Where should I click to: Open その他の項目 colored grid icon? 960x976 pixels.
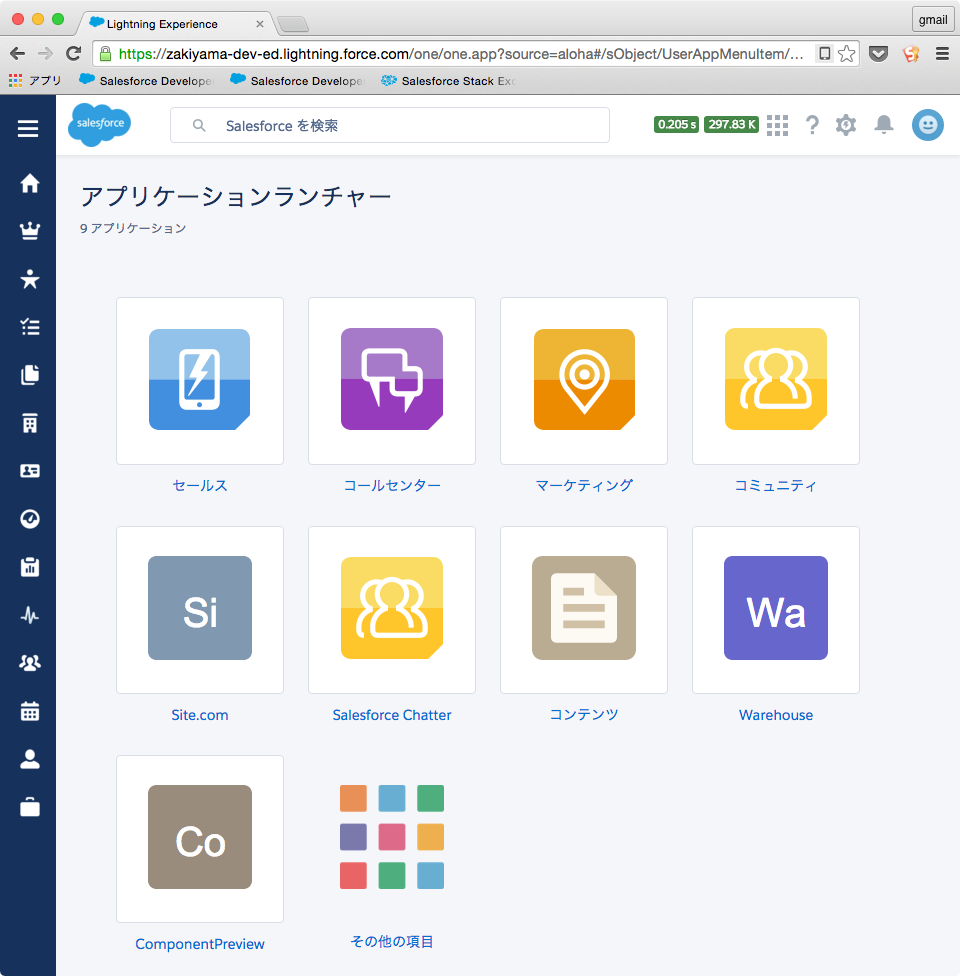click(x=392, y=837)
